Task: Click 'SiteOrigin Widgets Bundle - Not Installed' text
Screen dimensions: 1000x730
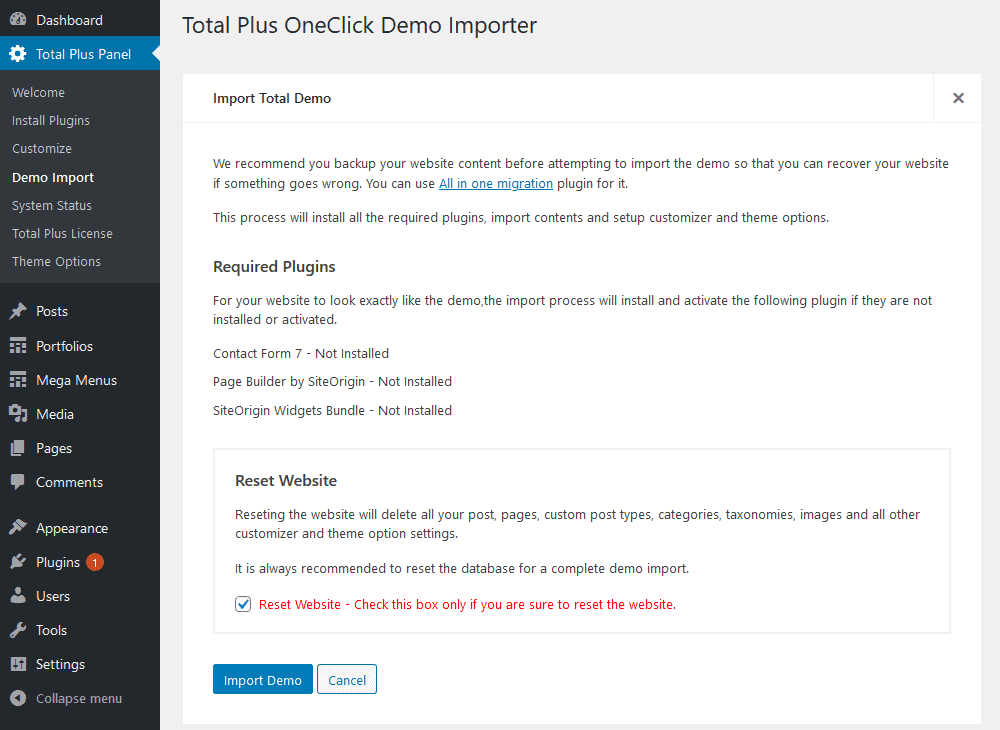Action: [332, 411]
